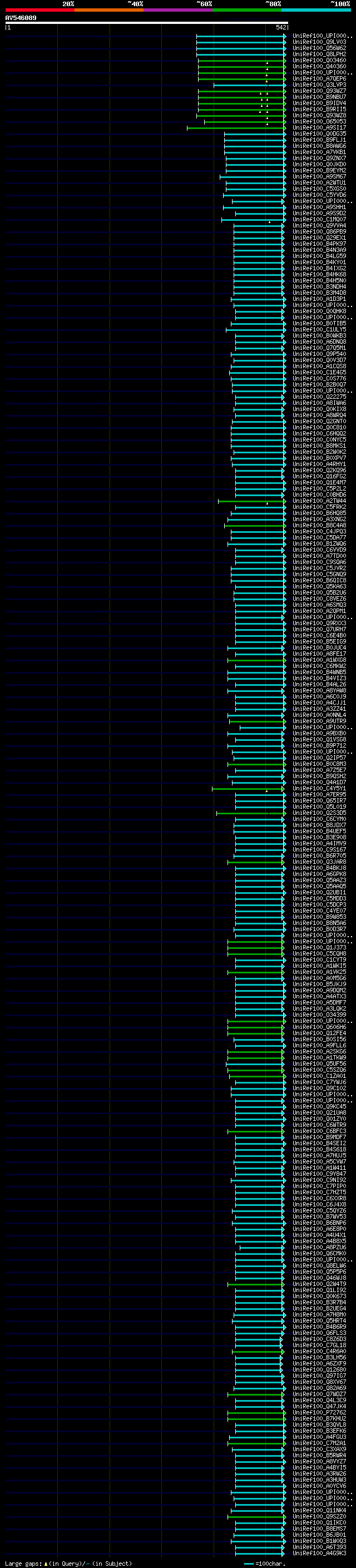Open hit UniRef100_Q9LV03

[x=319, y=42]
